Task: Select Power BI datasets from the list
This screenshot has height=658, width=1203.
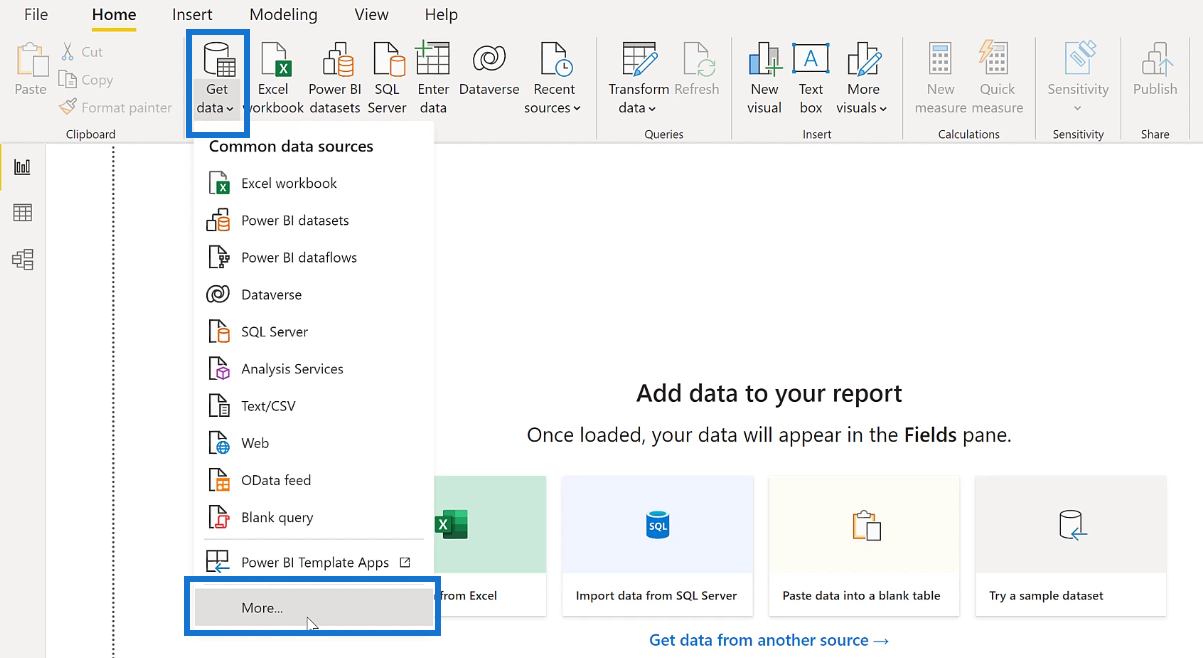Action: tap(314, 220)
